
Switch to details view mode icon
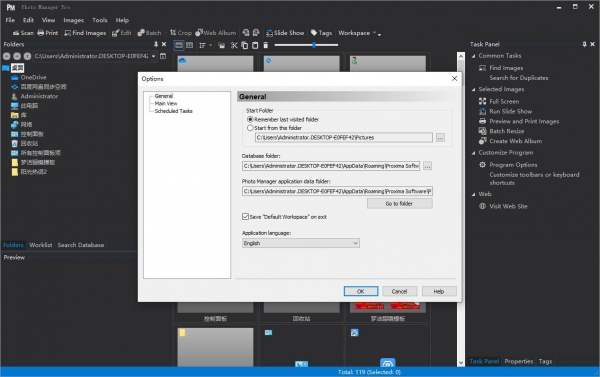click(x=189, y=45)
